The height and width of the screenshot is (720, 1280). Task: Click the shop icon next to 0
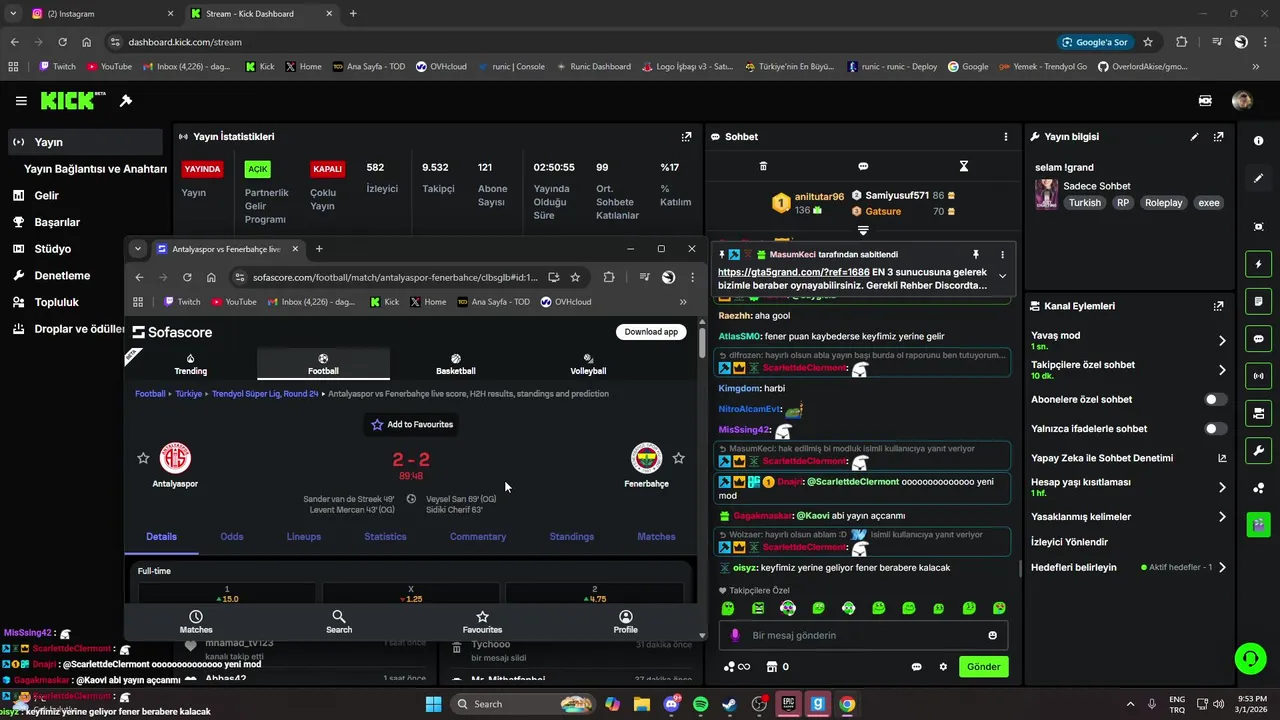[x=771, y=667]
